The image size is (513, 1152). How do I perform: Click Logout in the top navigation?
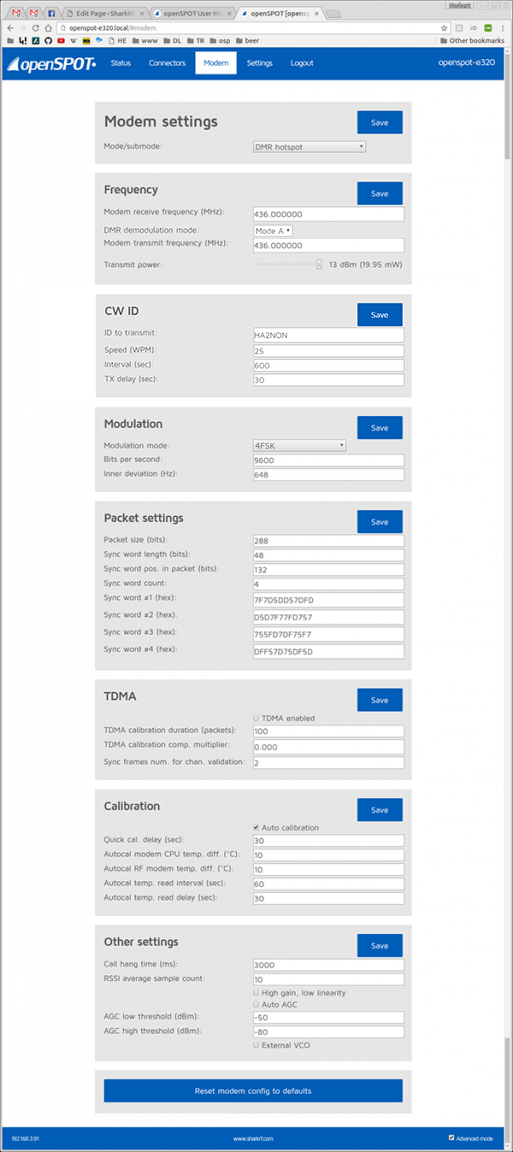[x=301, y=63]
